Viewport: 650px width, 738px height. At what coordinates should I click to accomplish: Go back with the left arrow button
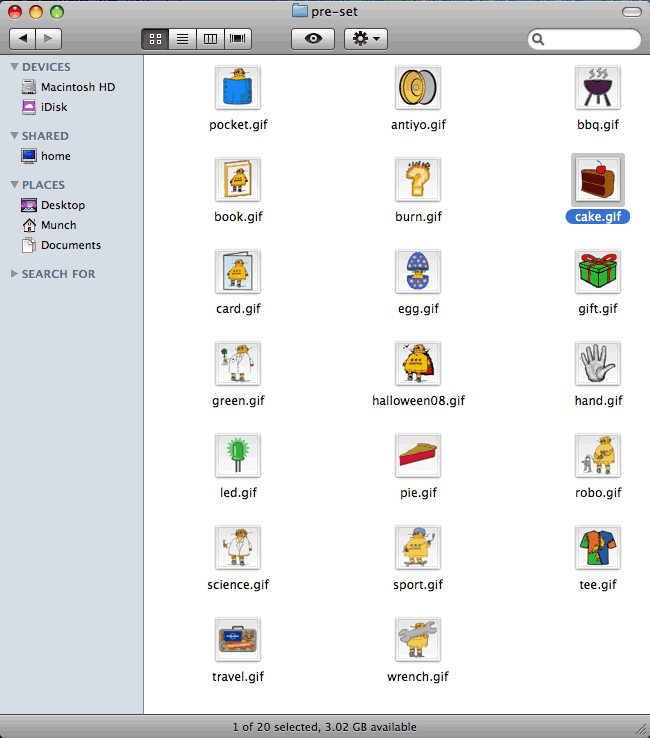[x=22, y=39]
